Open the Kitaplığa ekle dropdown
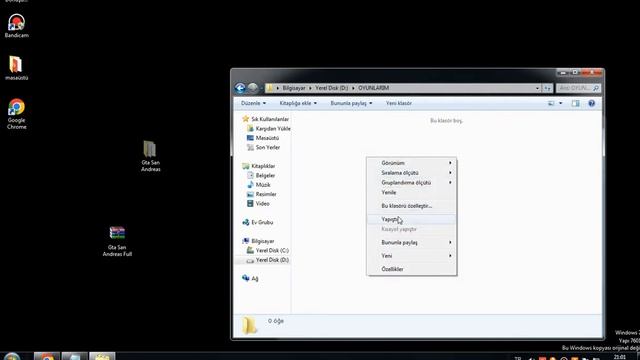Screen dimensions: 640x360 (298, 103)
